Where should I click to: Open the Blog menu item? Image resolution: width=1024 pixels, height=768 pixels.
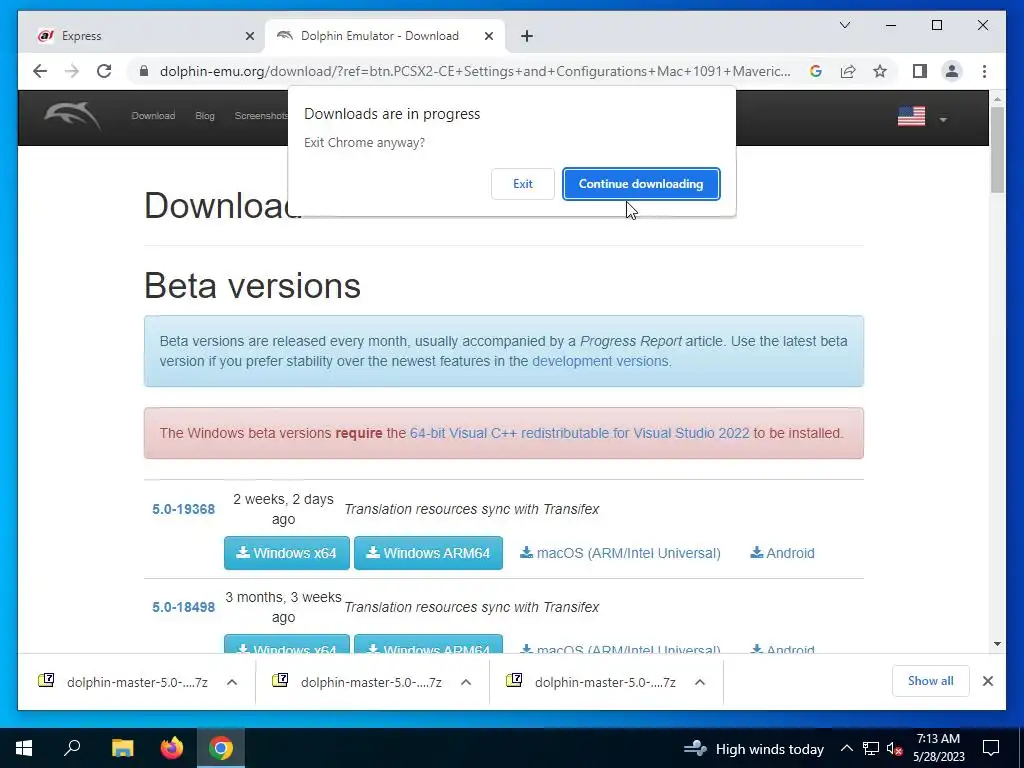[x=204, y=116]
